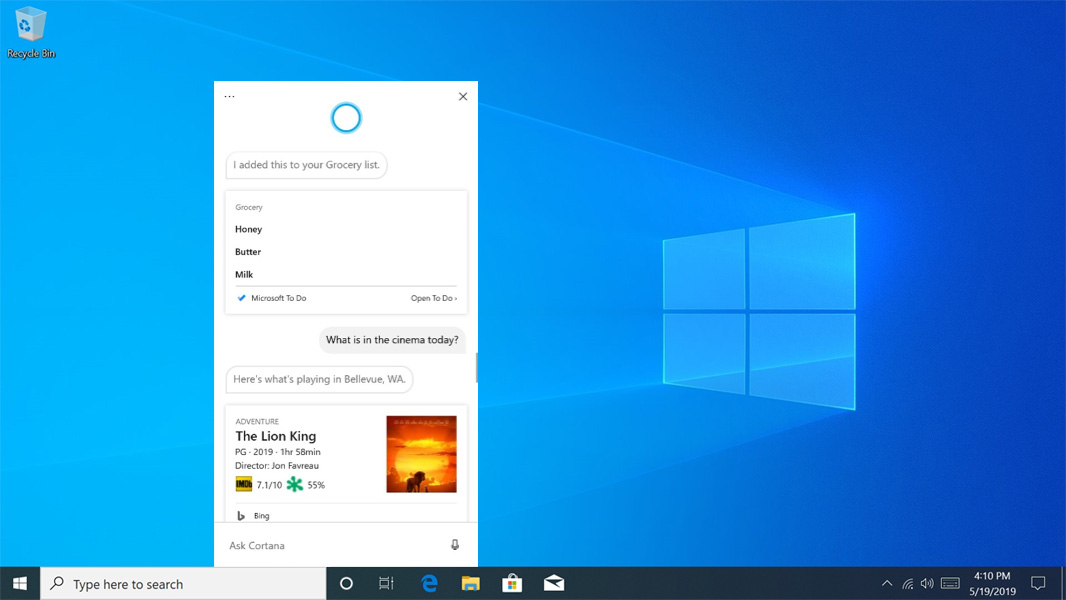Click the Director: Jon Favreau text
Image resolution: width=1066 pixels, height=600 pixels.
277,465
